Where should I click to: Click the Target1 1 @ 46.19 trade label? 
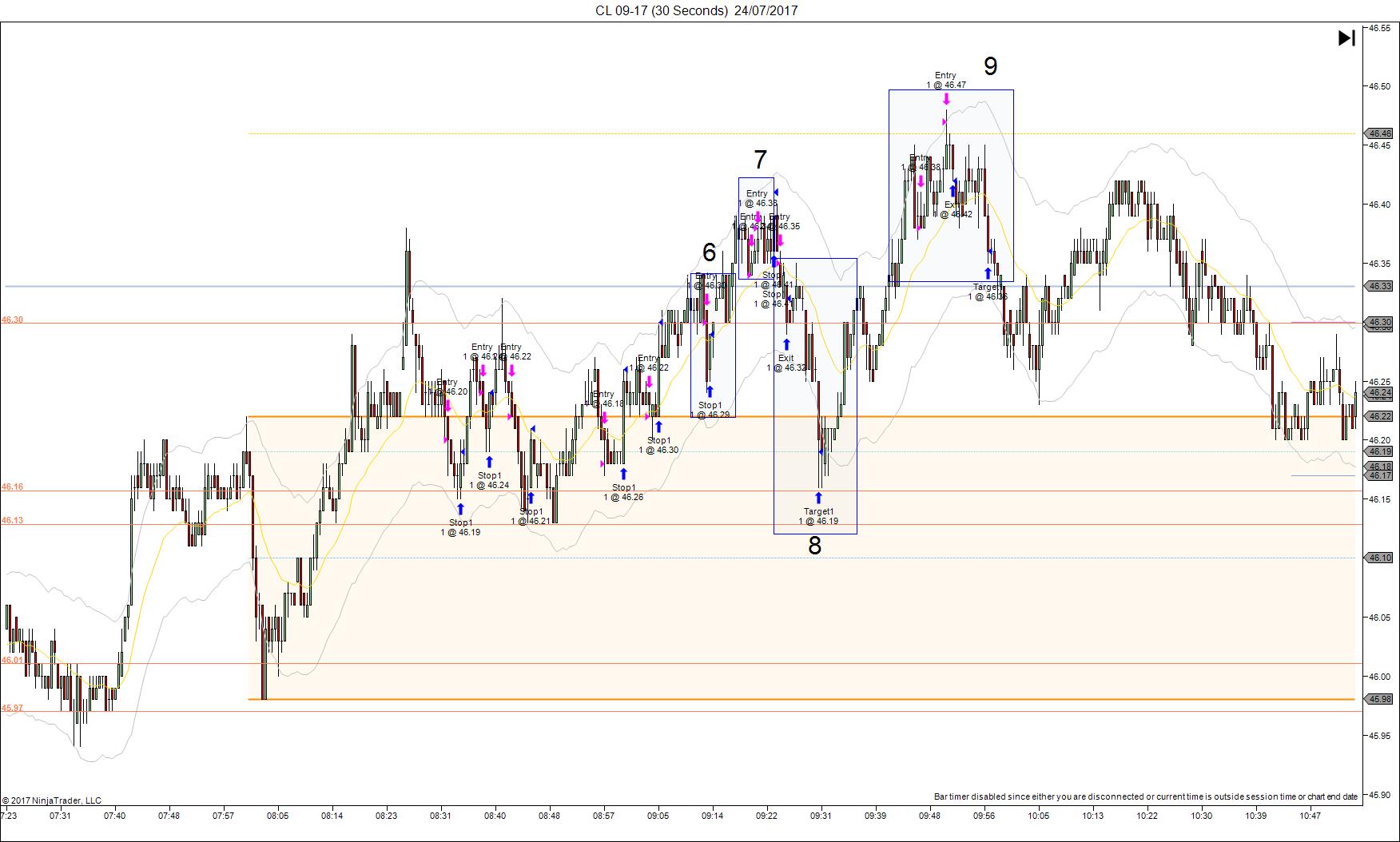[818, 516]
